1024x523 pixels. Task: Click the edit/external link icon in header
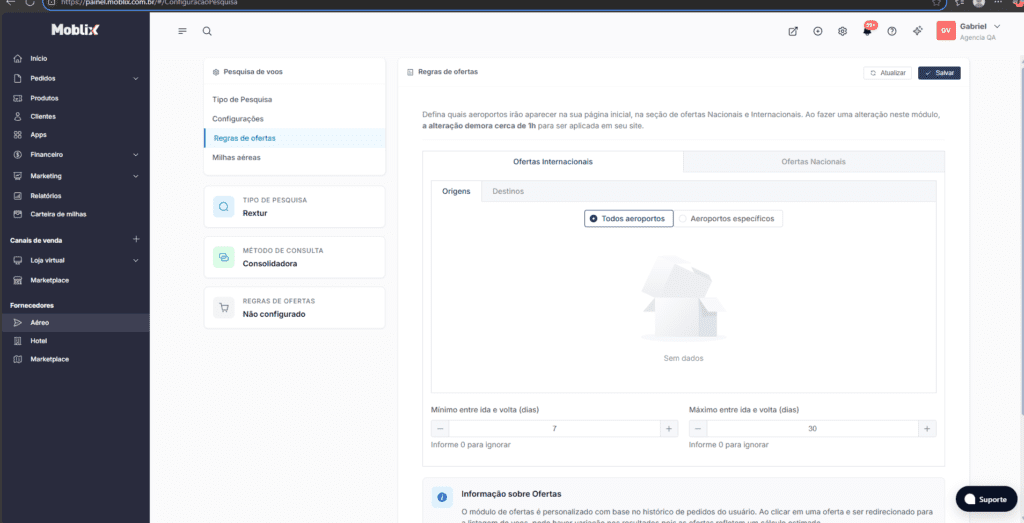click(793, 31)
